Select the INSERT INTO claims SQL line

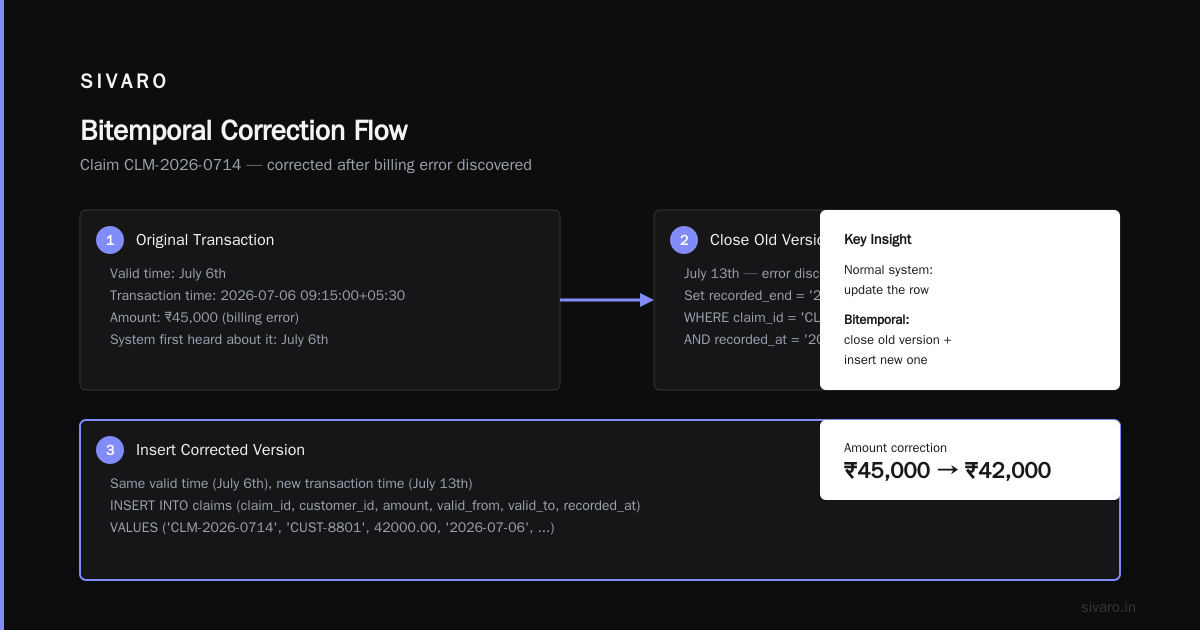tap(375, 506)
